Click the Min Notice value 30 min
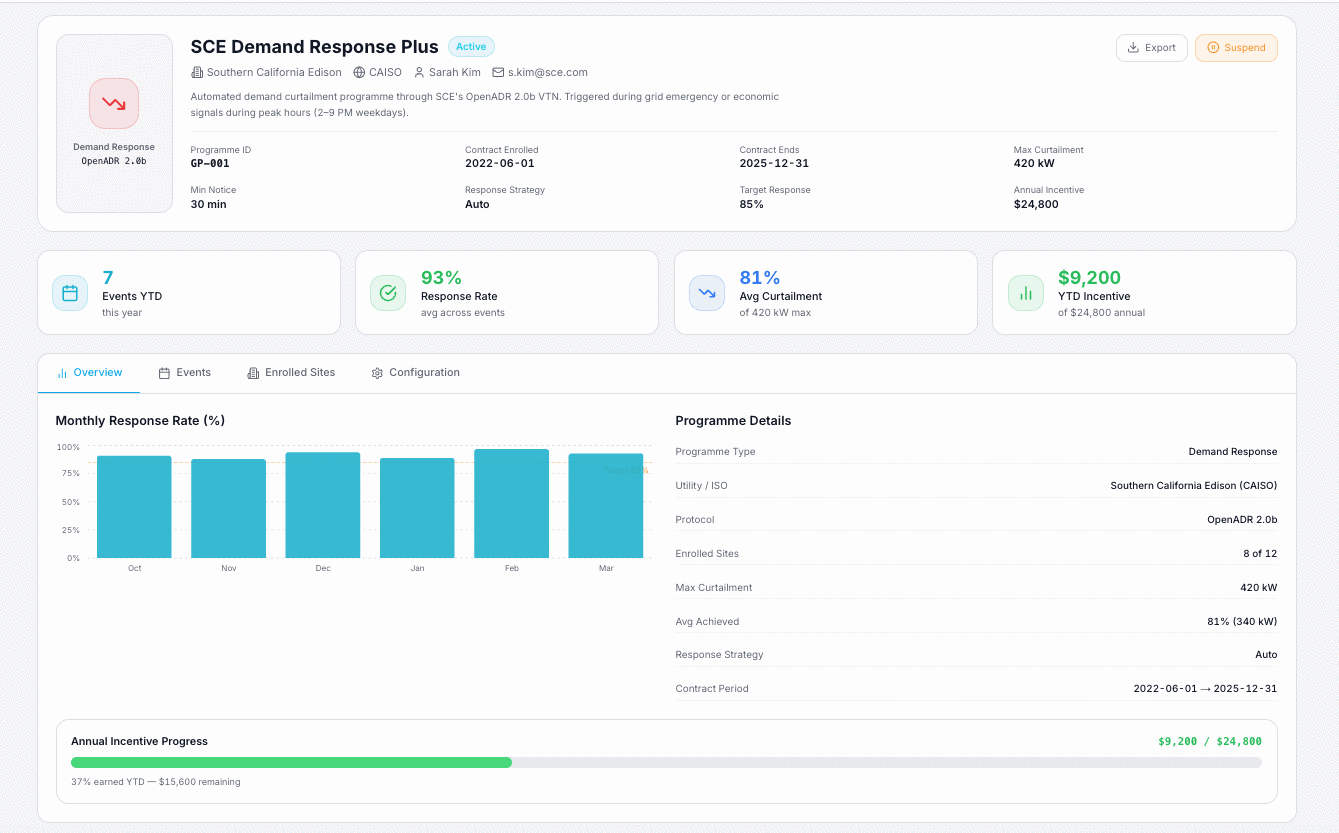This screenshot has width=1339, height=833. (x=209, y=204)
